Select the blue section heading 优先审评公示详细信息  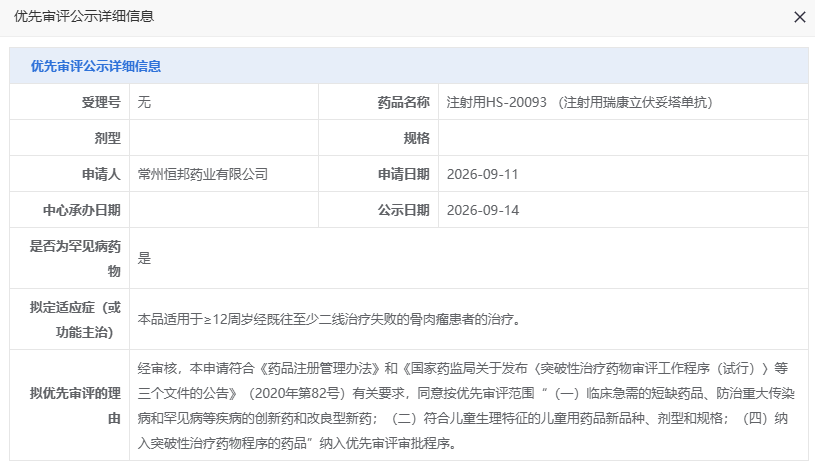pos(96,66)
